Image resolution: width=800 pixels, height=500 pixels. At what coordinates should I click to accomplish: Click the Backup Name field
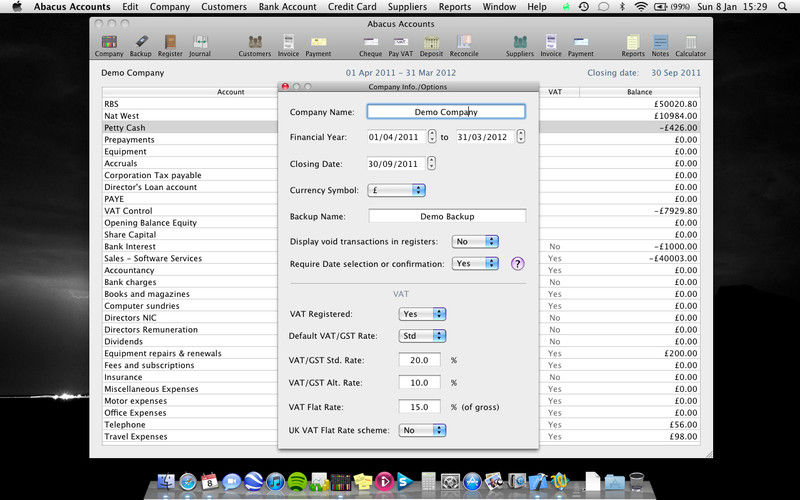(x=447, y=216)
